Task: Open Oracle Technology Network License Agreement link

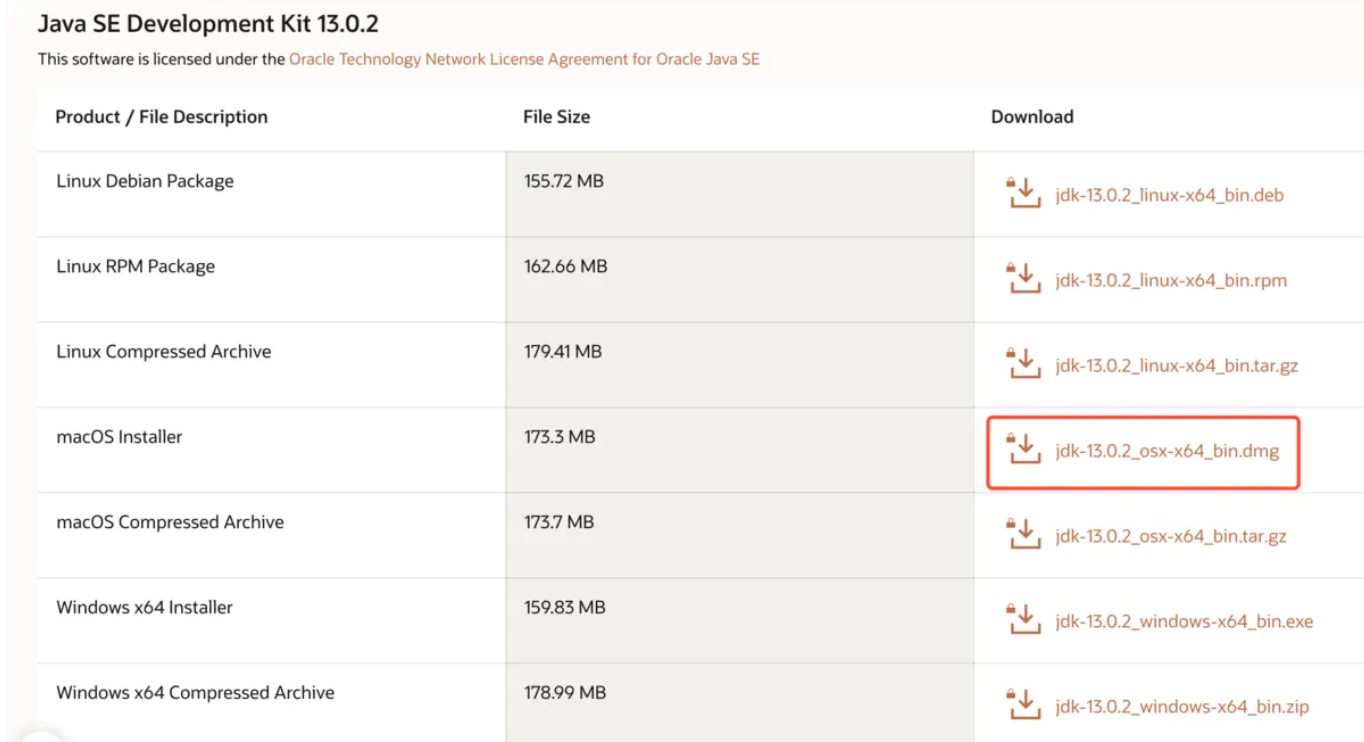Action: point(524,59)
